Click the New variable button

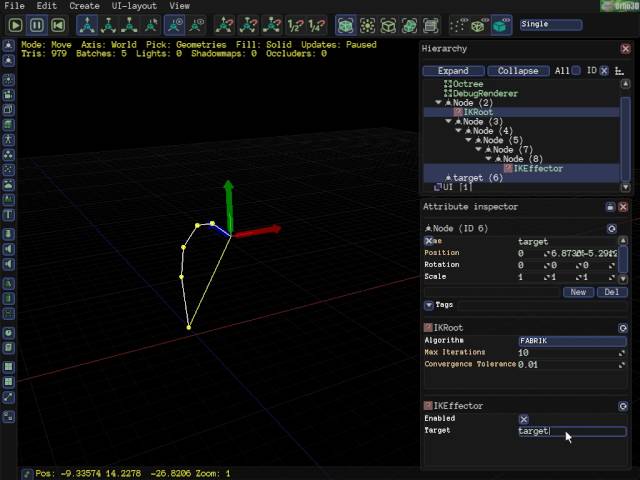[578, 292]
